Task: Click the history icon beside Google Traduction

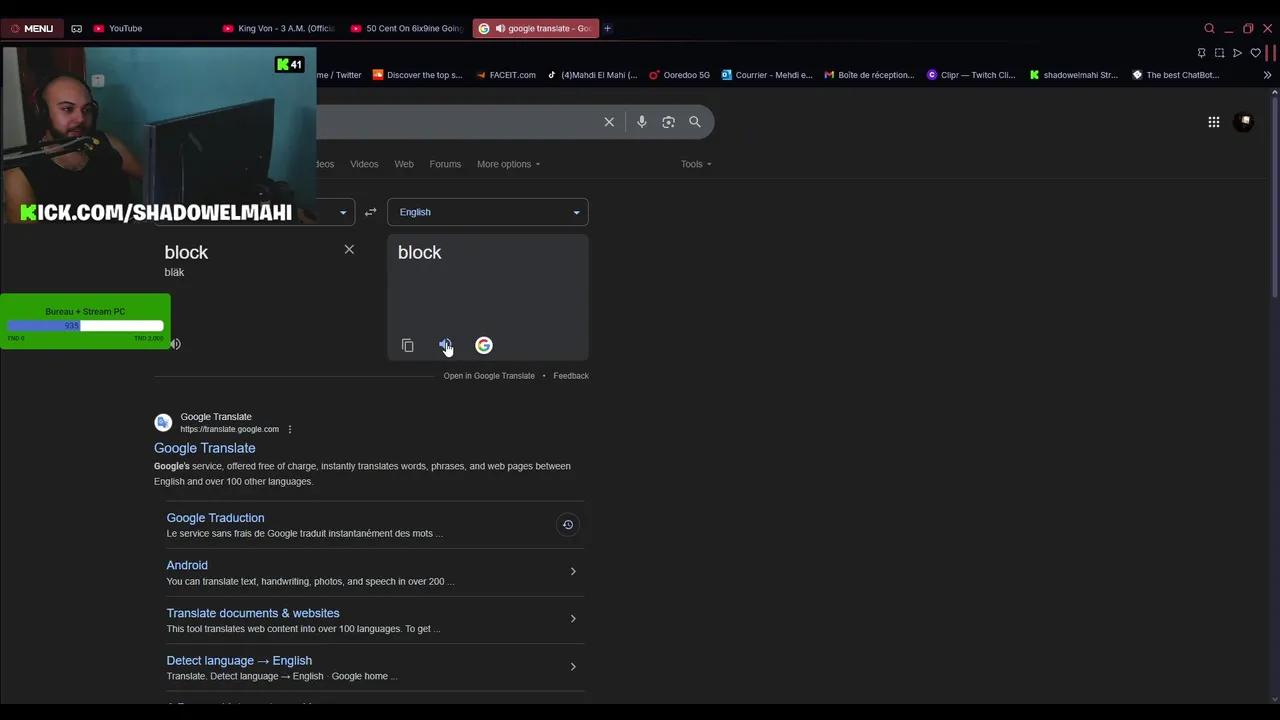Action: point(567,525)
